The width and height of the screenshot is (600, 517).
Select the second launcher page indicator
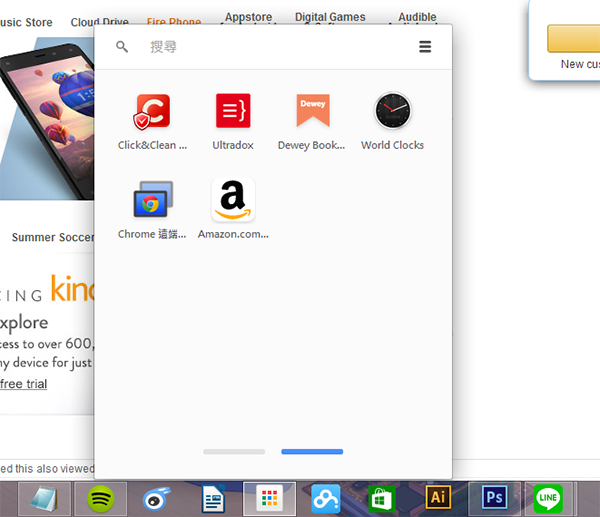(x=312, y=452)
